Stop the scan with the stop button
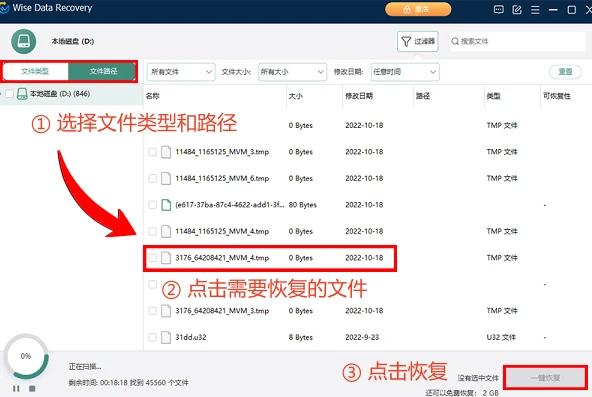Image resolution: width=592 pixels, height=397 pixels. [x=32, y=388]
